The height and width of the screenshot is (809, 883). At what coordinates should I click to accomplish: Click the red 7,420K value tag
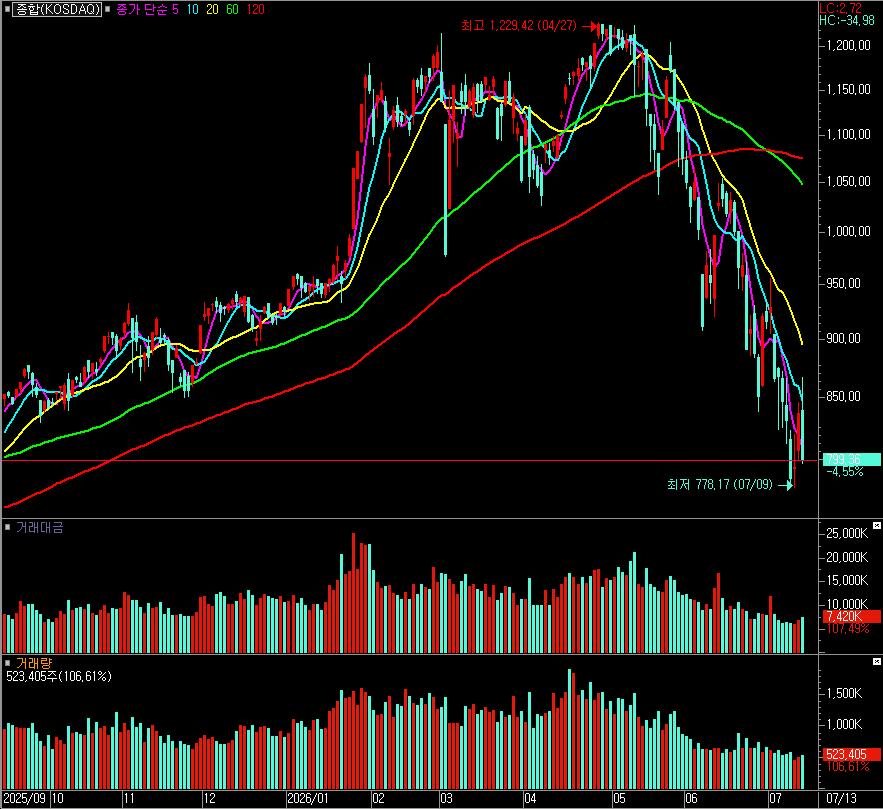851,616
